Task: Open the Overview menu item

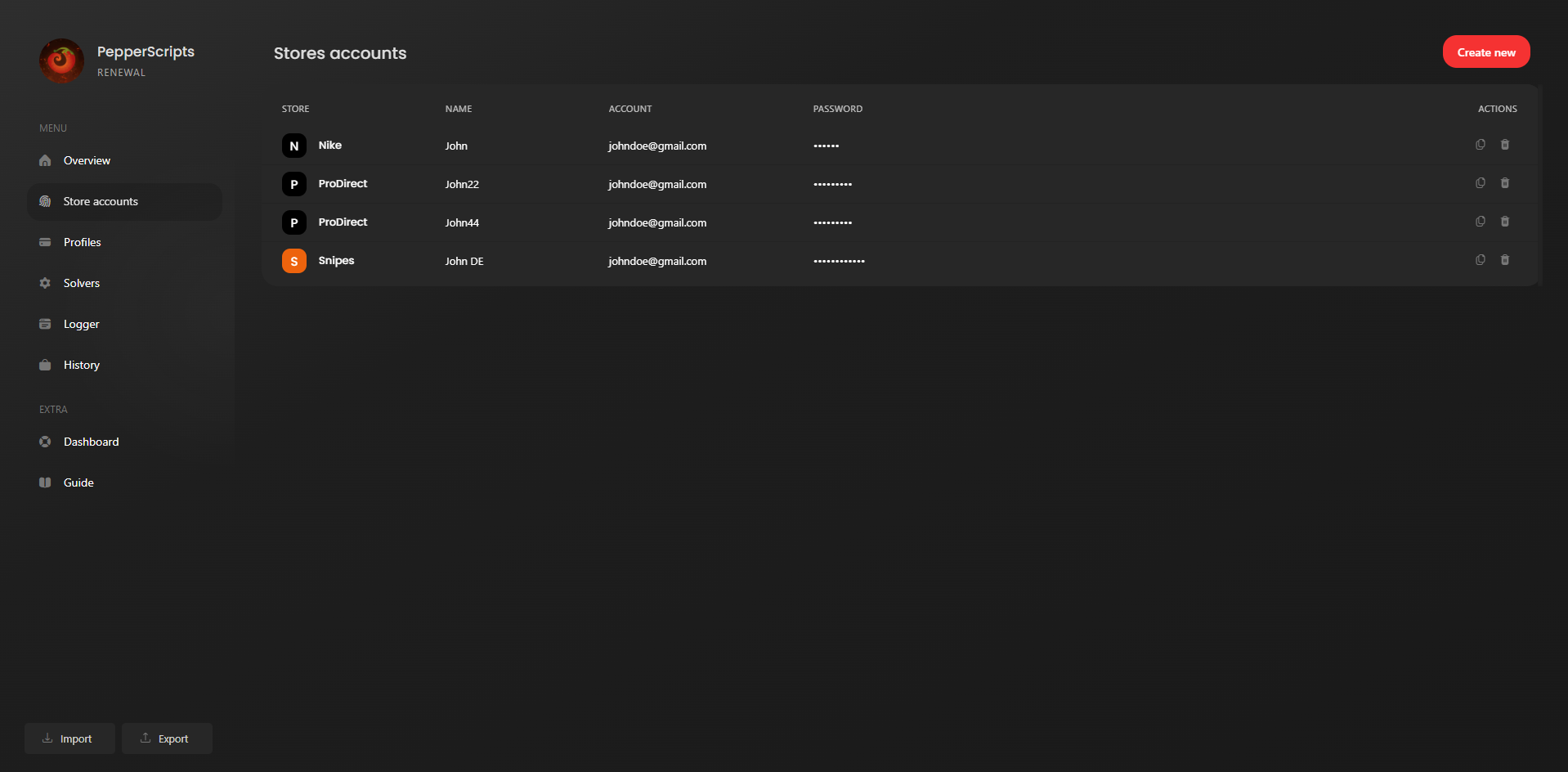Action: point(87,161)
